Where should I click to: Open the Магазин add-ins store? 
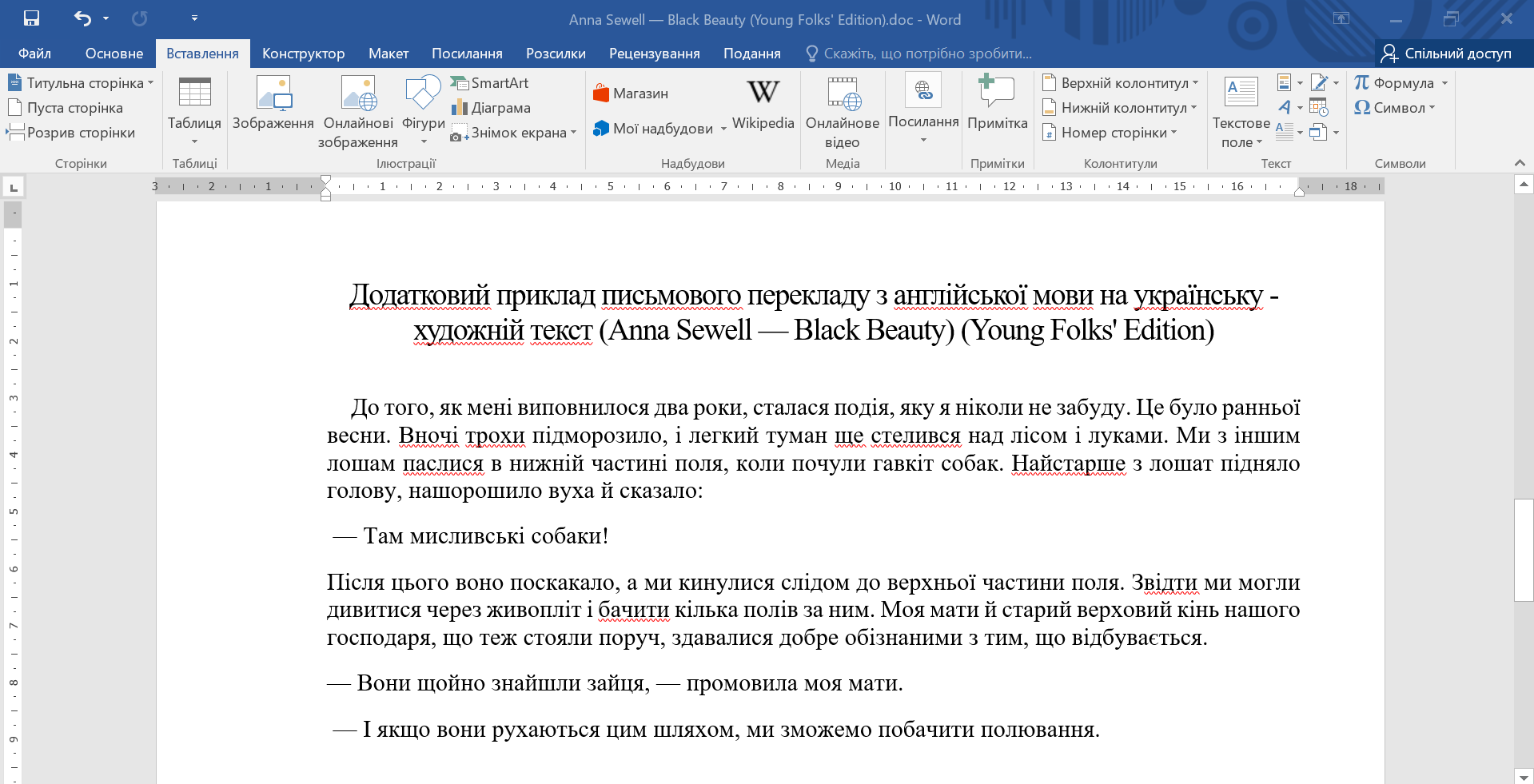point(631,94)
